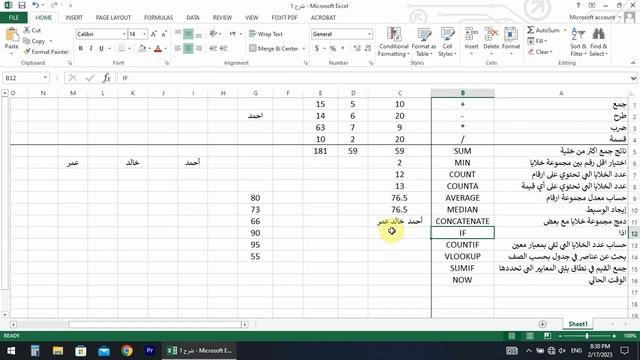Open Premiere Pro from the taskbar
The width and height of the screenshot is (640, 360).
150,350
